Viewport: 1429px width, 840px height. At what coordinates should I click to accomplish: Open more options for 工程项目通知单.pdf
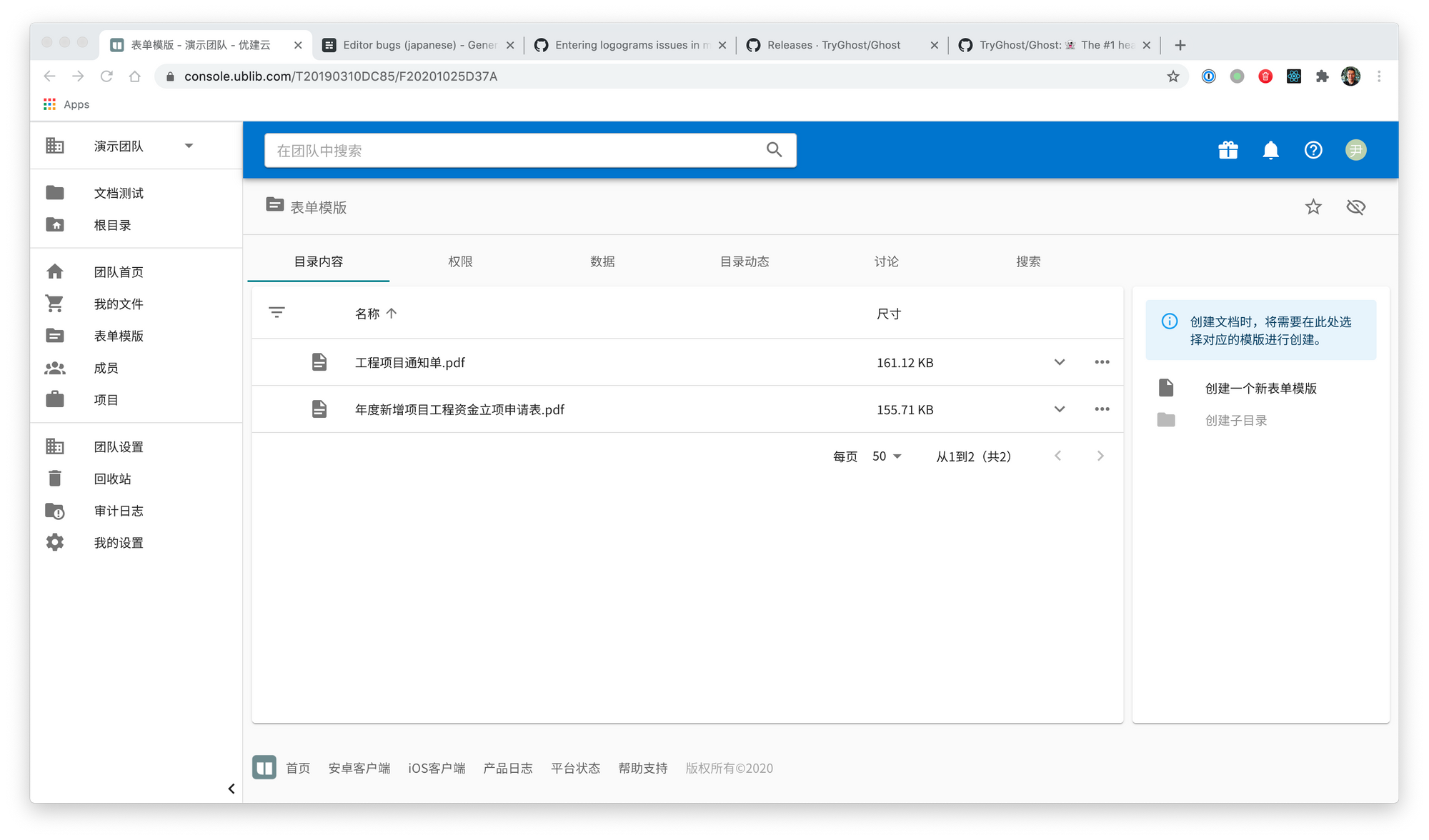click(x=1102, y=362)
